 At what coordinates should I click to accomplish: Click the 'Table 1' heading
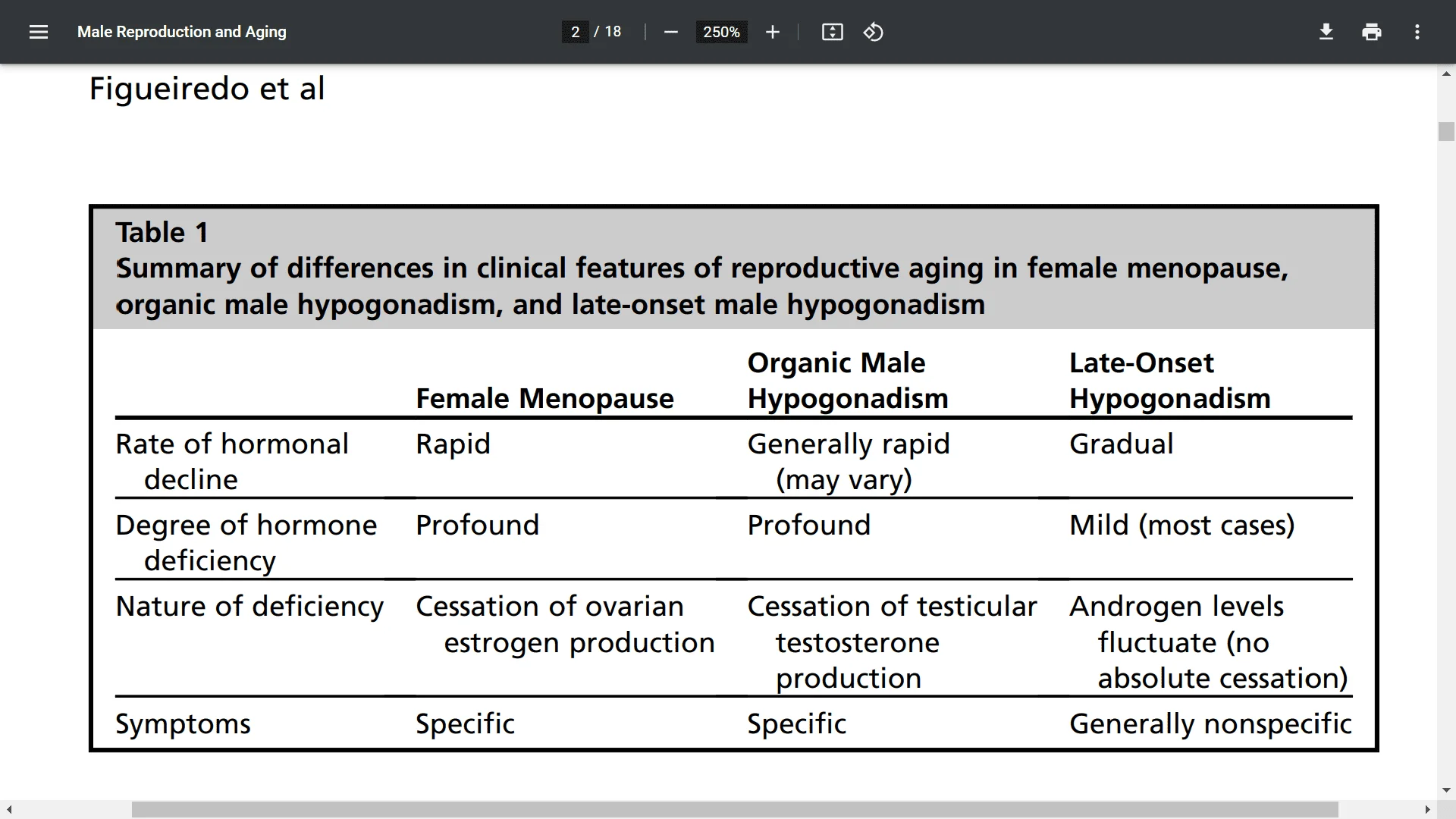point(162,232)
